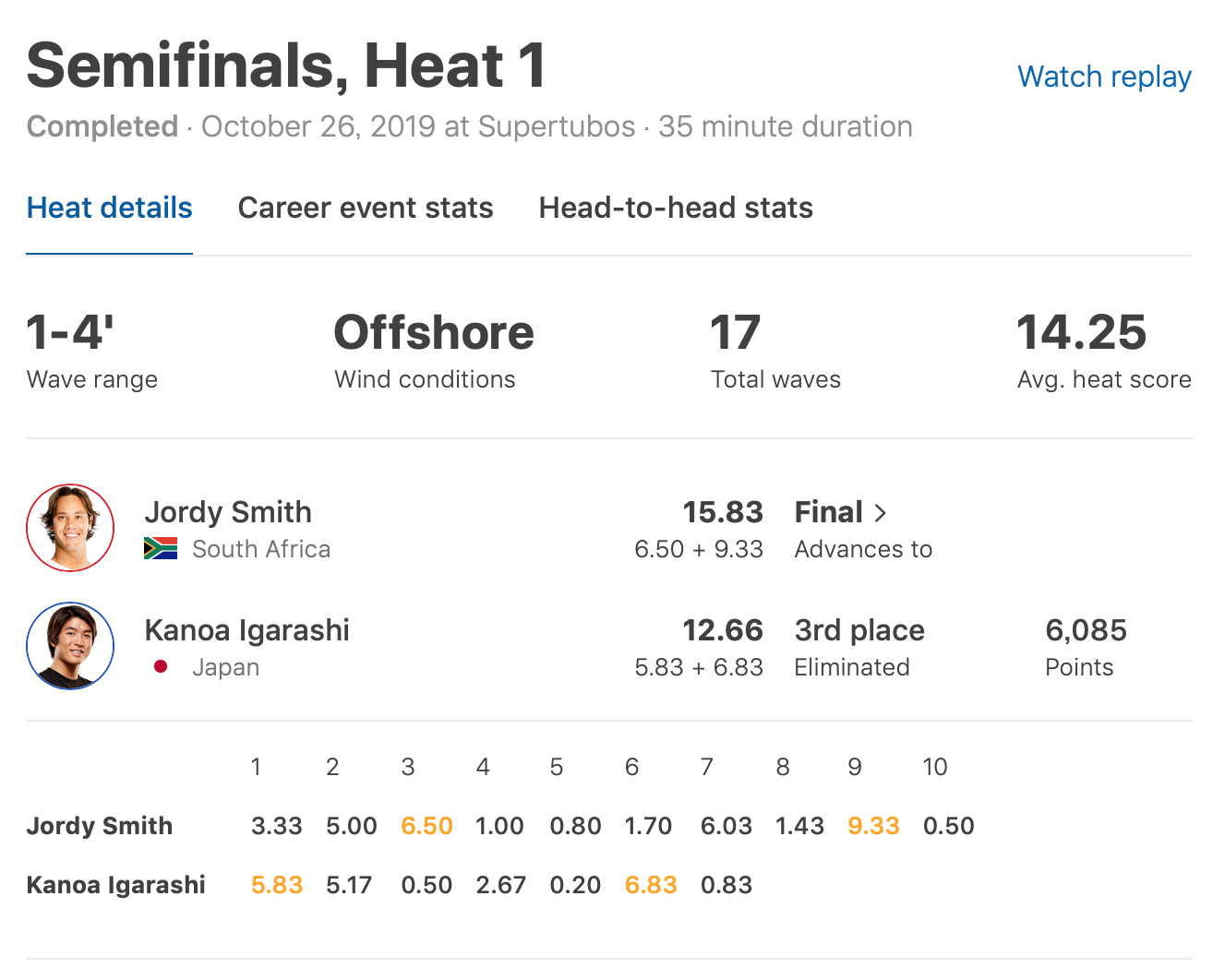The image size is (1213, 980).
Task: Click the 3rd place result label
Action: [859, 630]
